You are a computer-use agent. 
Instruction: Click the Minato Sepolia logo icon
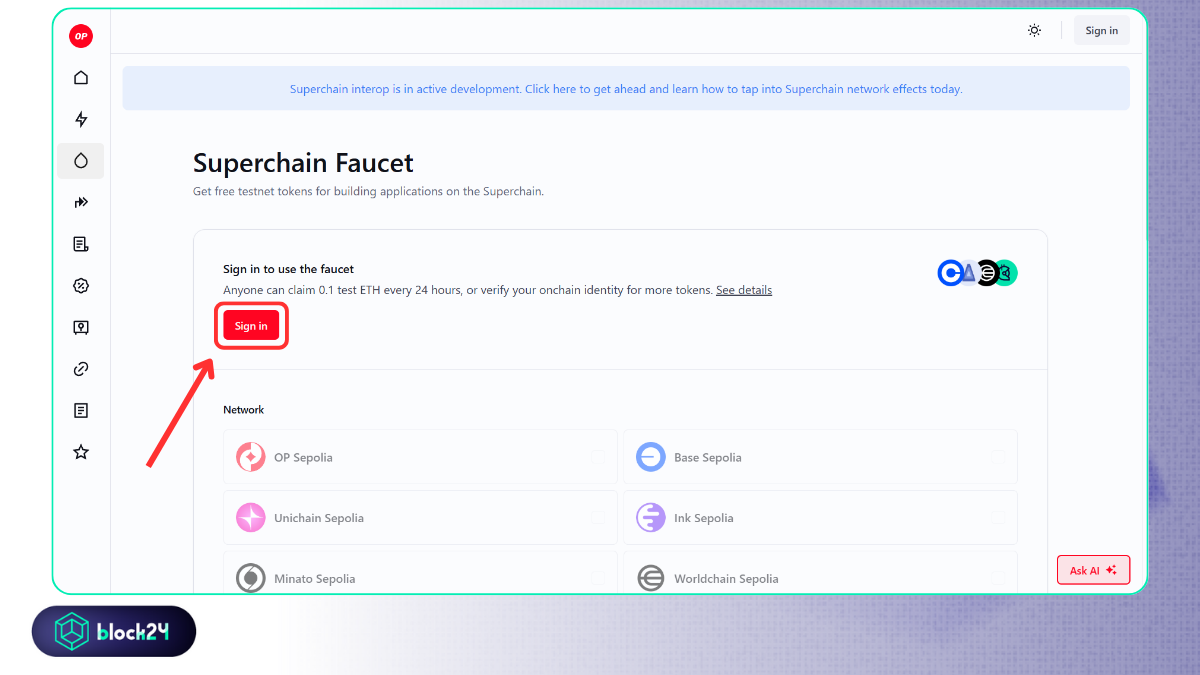tap(250, 579)
